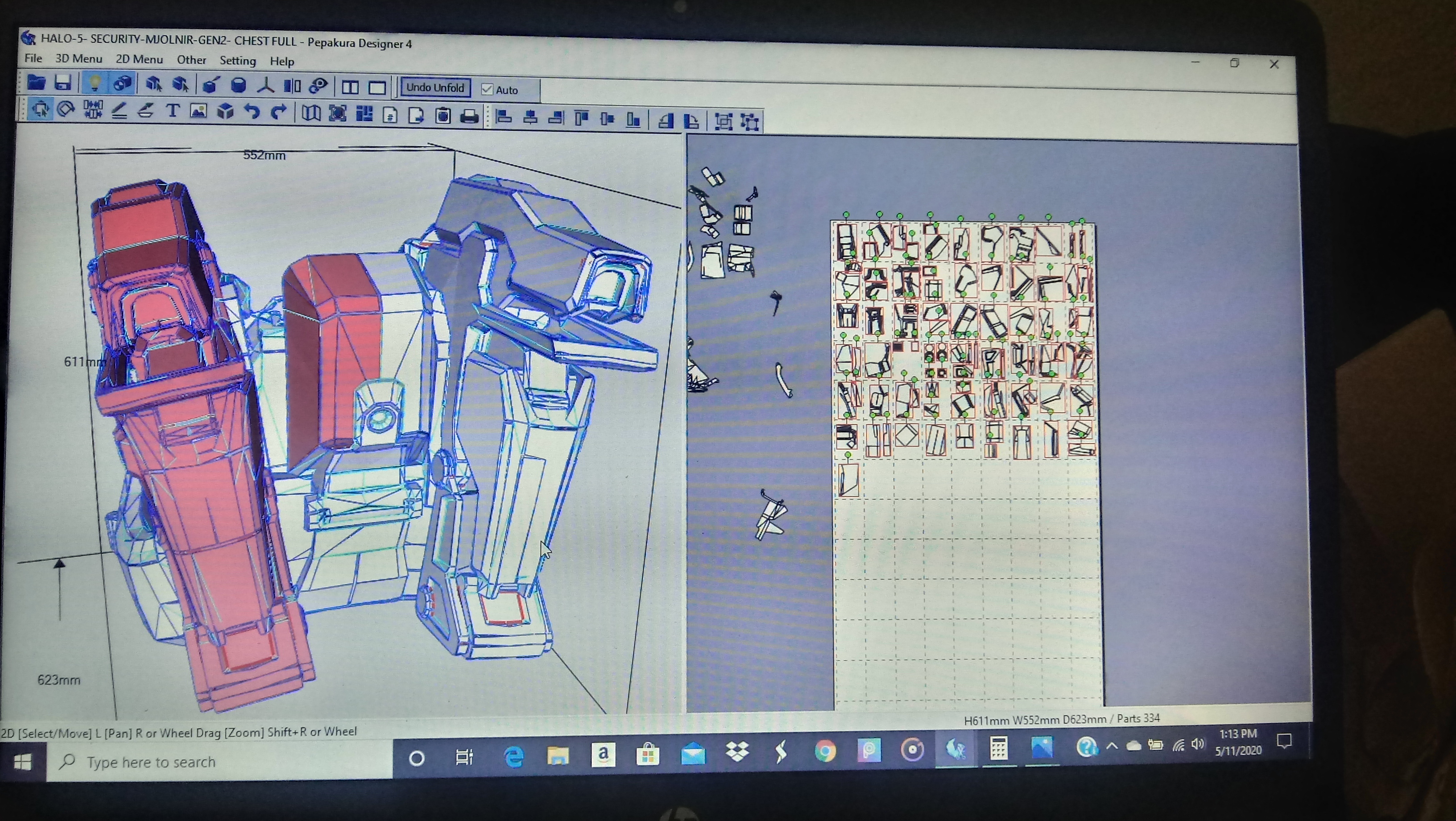
Task: Click the export page arrow icon
Action: (417, 116)
